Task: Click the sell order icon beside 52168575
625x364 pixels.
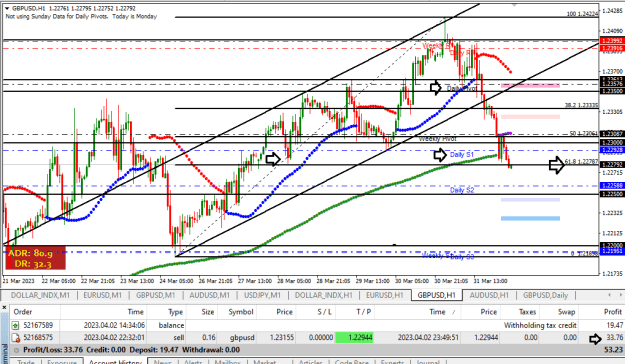Action: 16,338
